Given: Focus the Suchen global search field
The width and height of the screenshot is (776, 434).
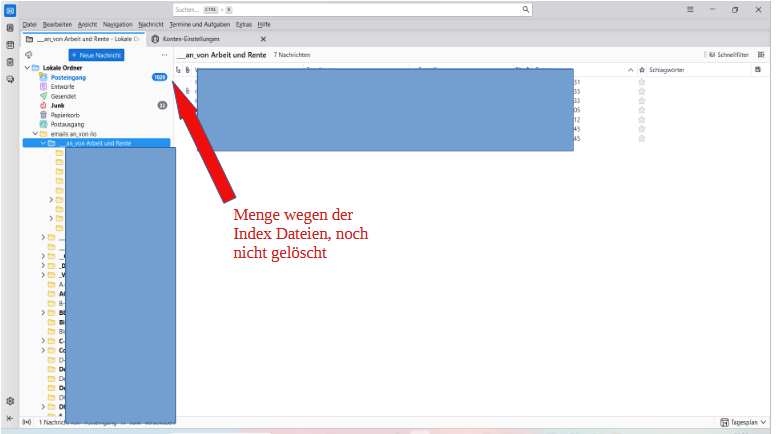Looking at the screenshot, I should 352,9.
